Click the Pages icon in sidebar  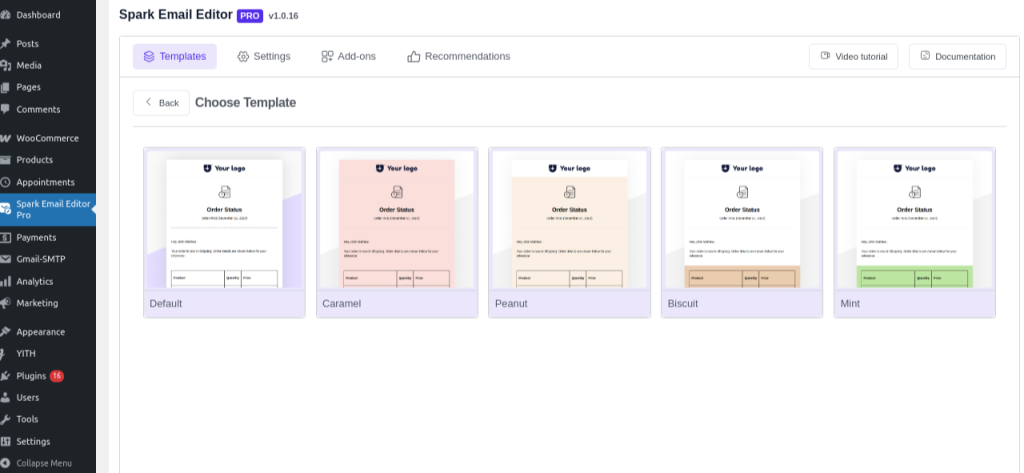coord(5,87)
